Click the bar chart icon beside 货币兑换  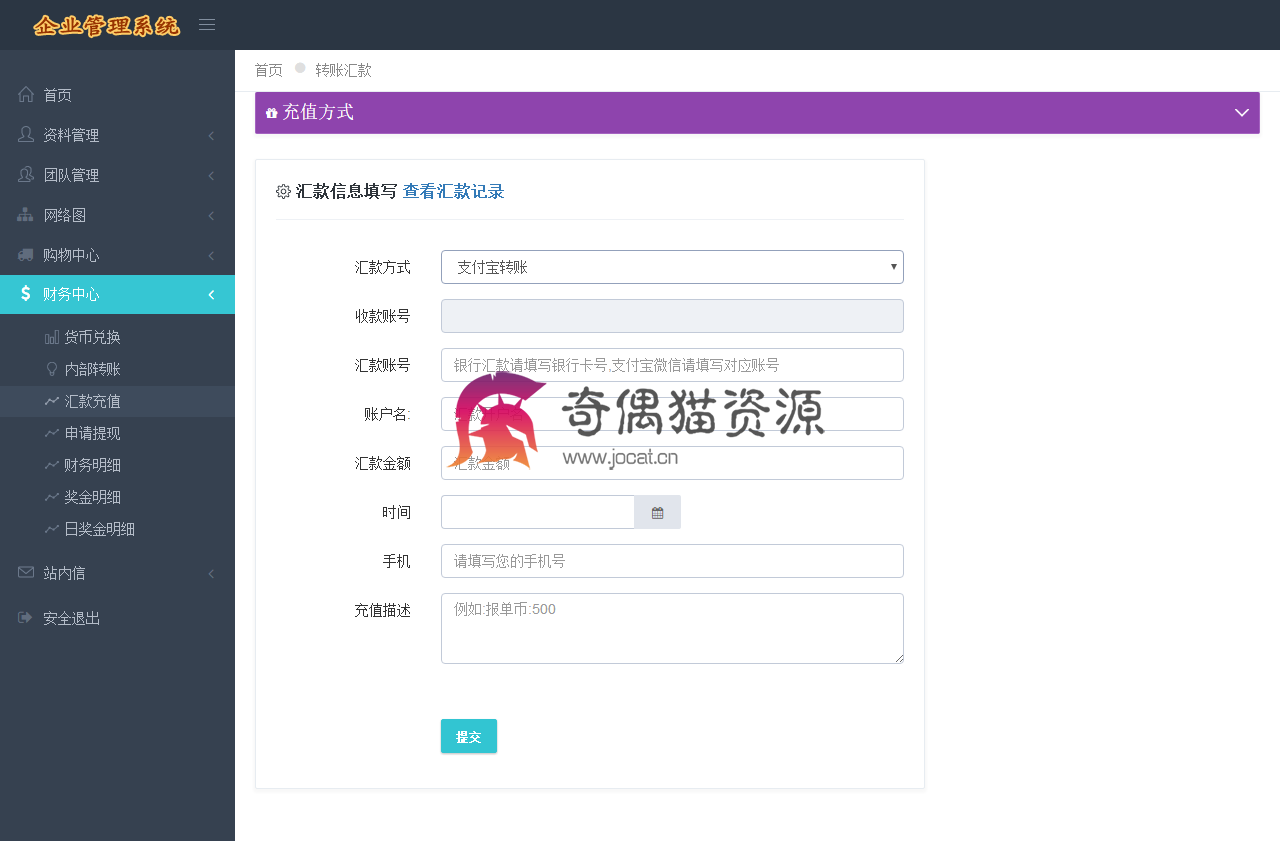coord(52,337)
